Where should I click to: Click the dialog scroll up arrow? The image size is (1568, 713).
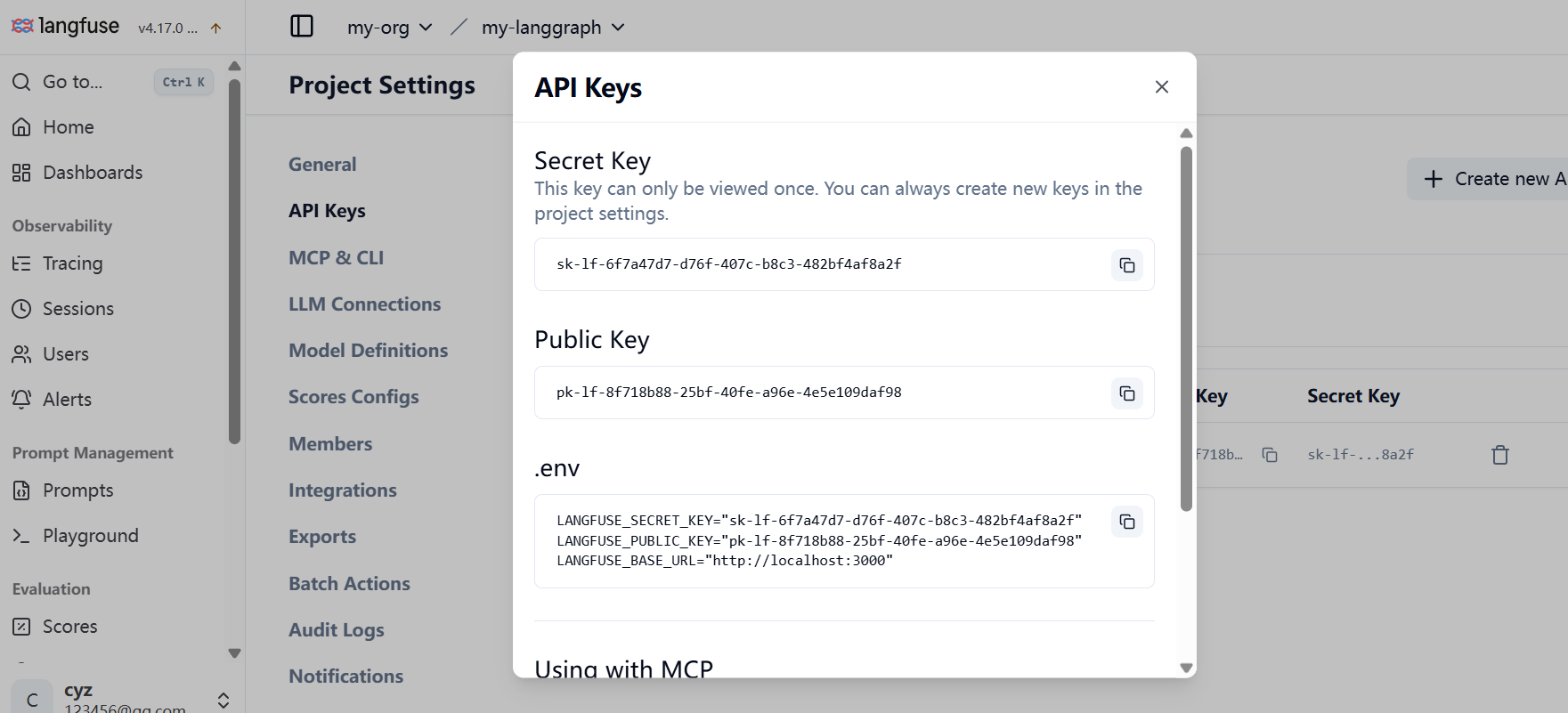[x=1186, y=134]
